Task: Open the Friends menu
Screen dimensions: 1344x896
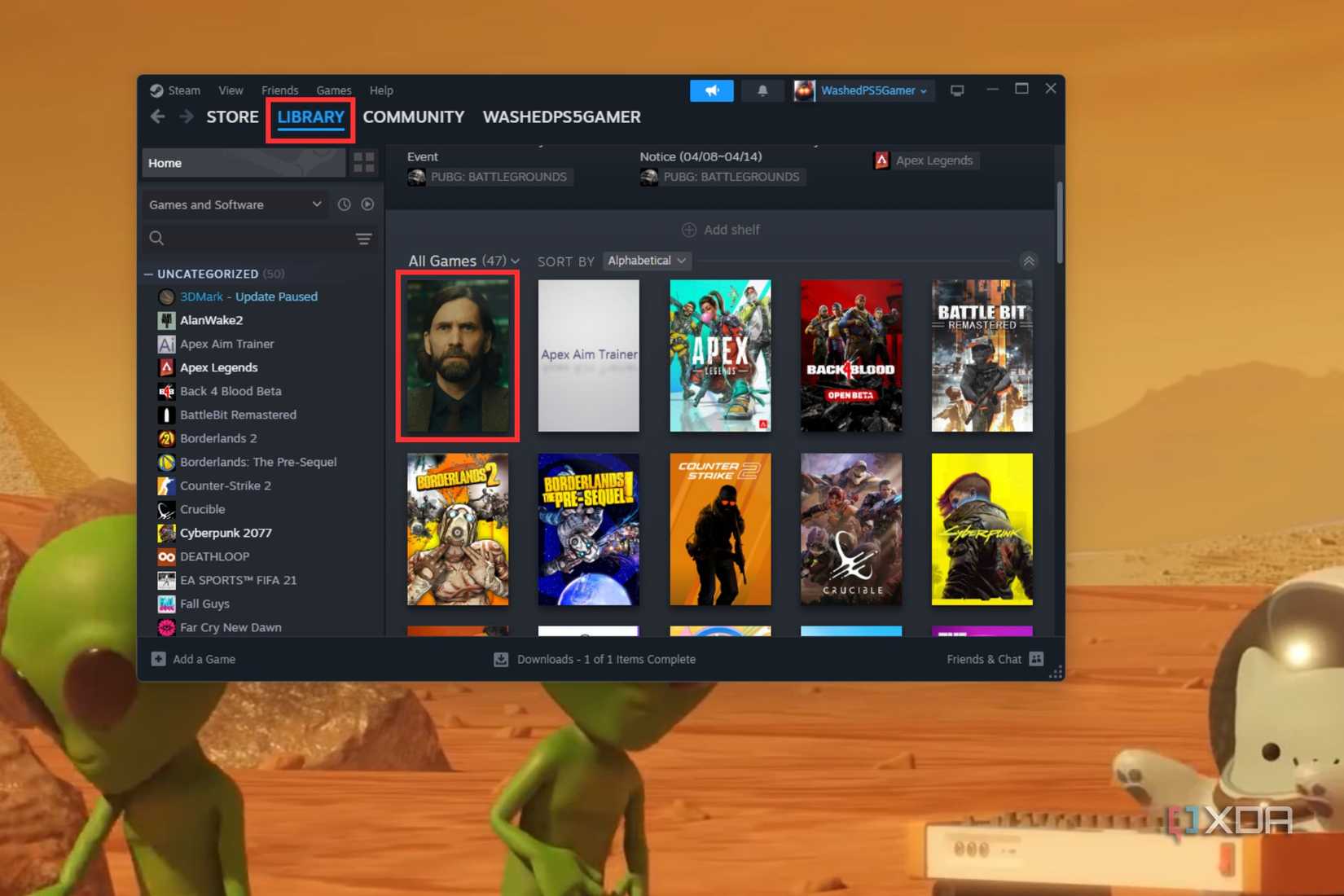Action: tap(280, 90)
